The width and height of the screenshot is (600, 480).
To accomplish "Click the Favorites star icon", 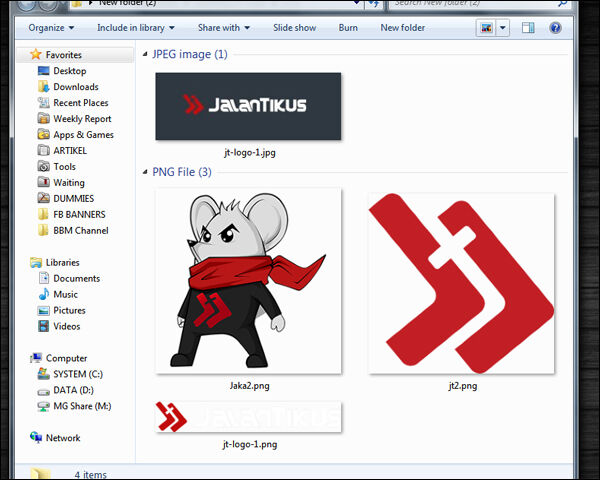I will (36, 54).
